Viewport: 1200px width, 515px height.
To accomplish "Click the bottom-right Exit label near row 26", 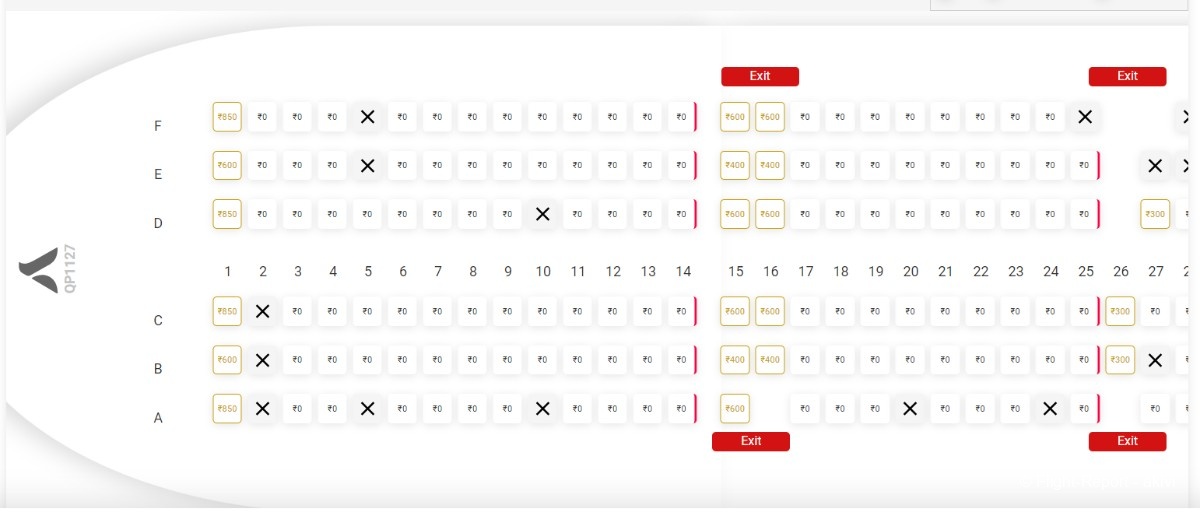I will [1127, 441].
